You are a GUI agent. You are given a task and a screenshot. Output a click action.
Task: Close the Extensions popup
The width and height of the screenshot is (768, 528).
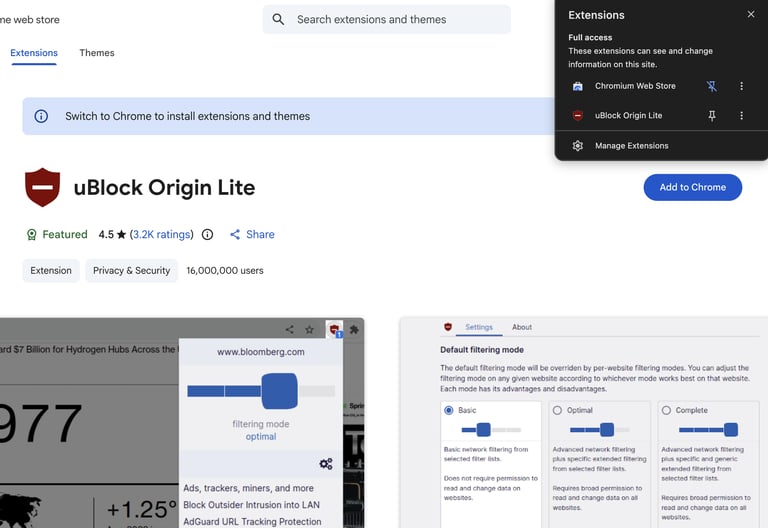(751, 14)
